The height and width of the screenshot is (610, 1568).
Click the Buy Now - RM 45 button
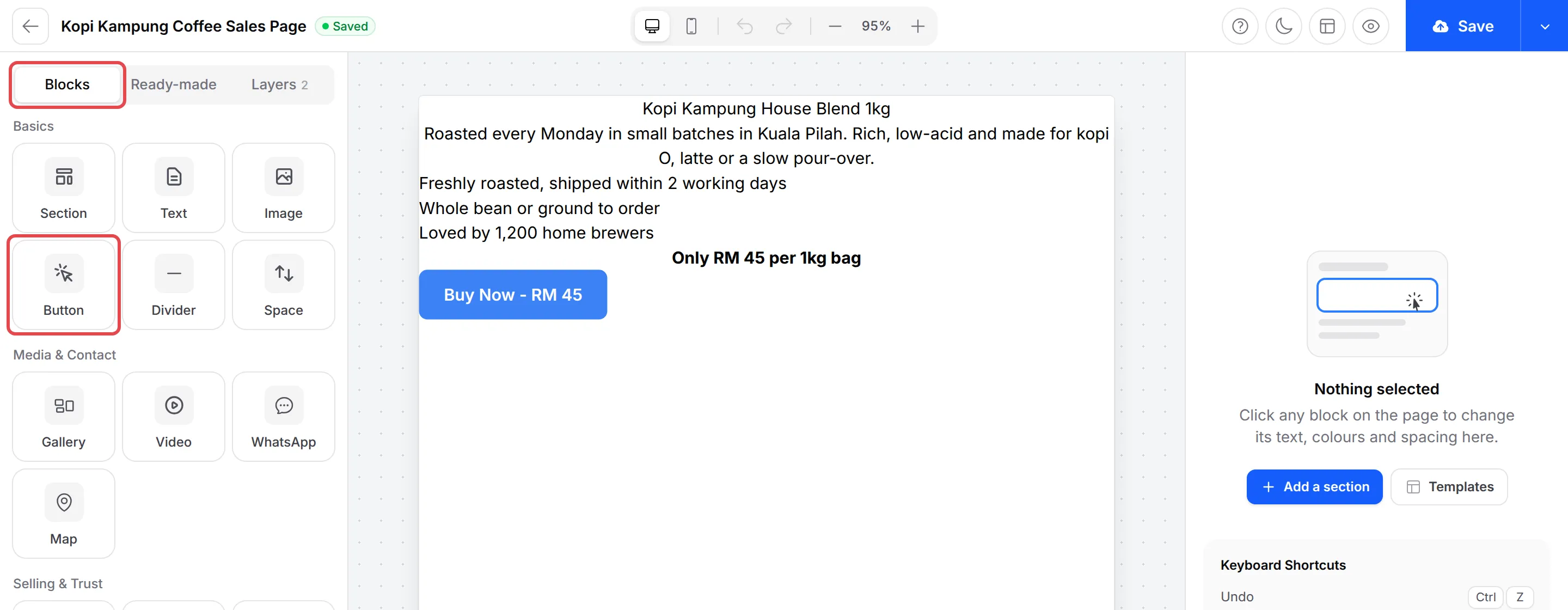512,295
